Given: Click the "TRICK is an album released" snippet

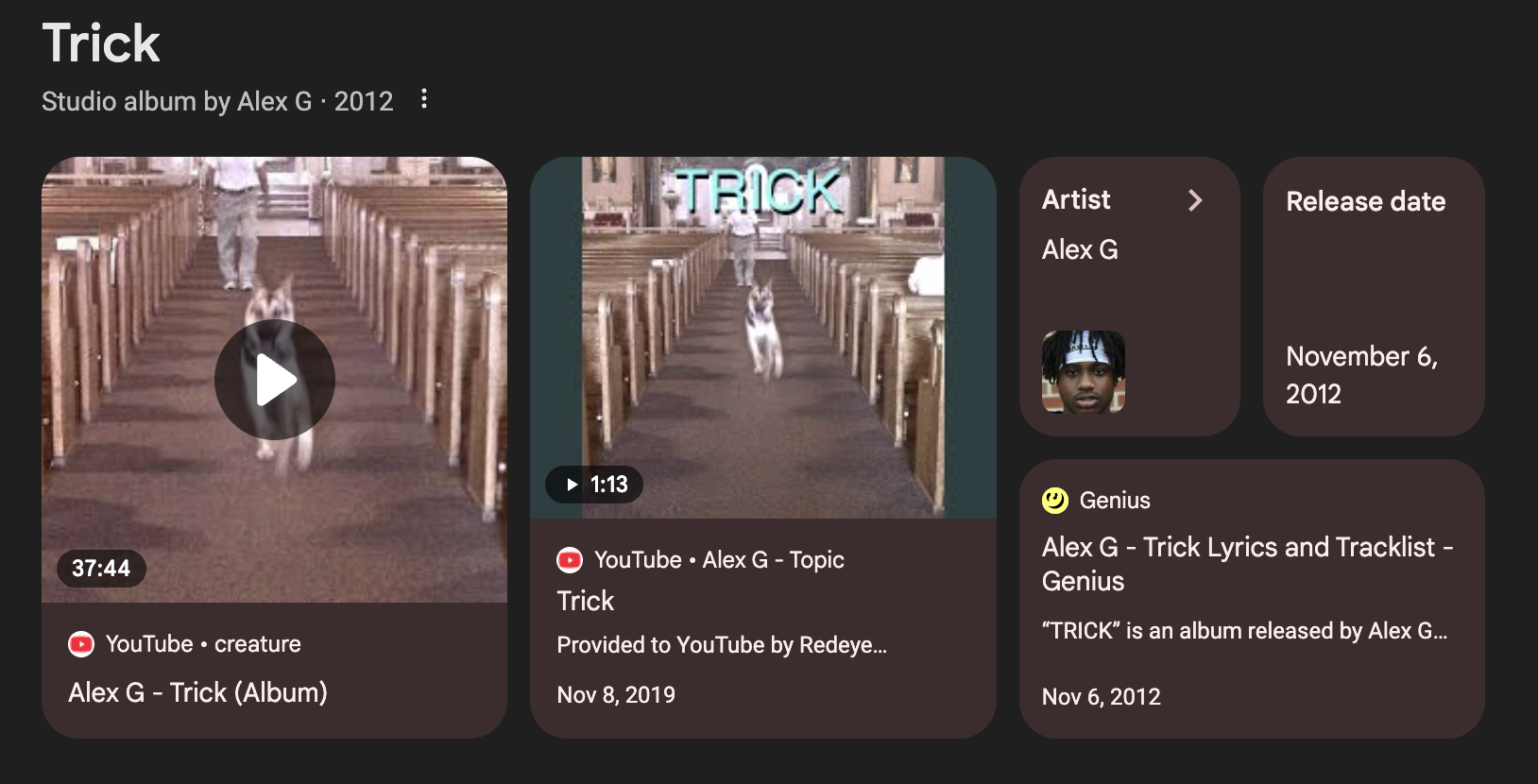Looking at the screenshot, I should coord(1244,631).
